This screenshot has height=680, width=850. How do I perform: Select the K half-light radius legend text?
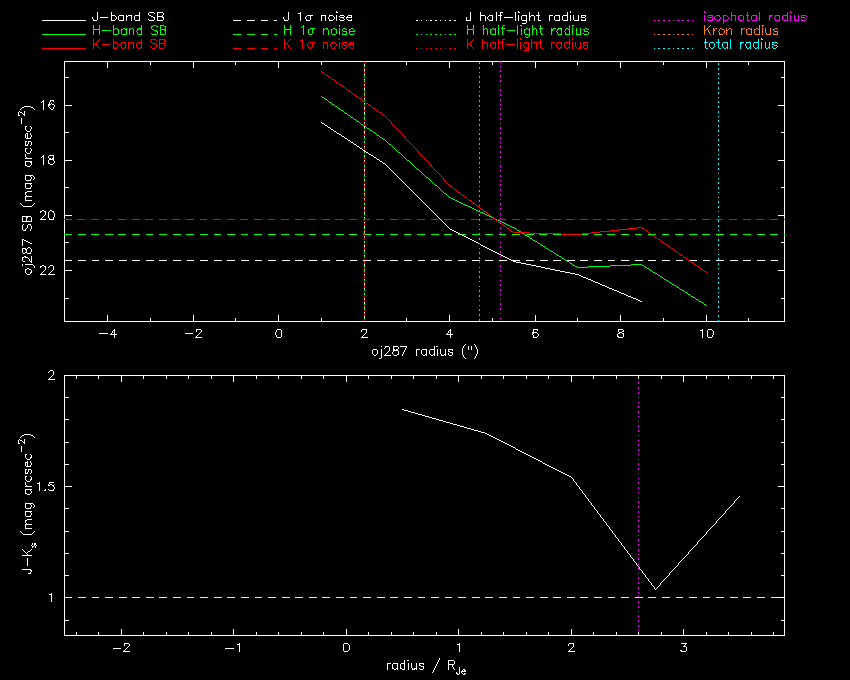coord(526,45)
